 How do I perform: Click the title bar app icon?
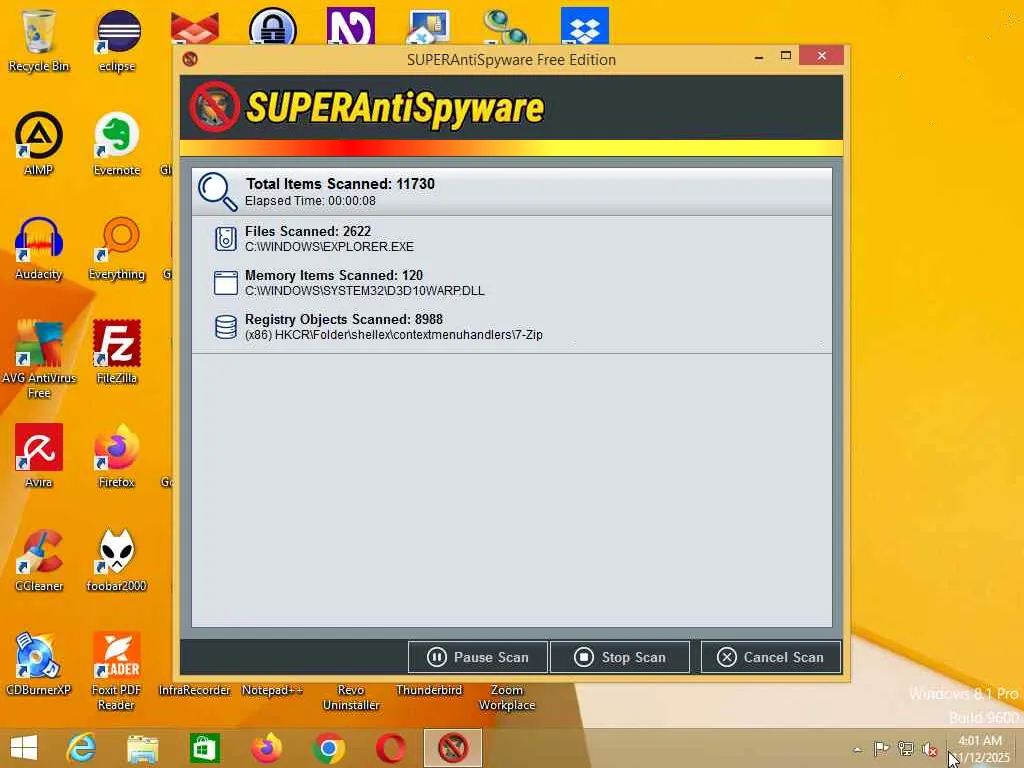(190, 59)
